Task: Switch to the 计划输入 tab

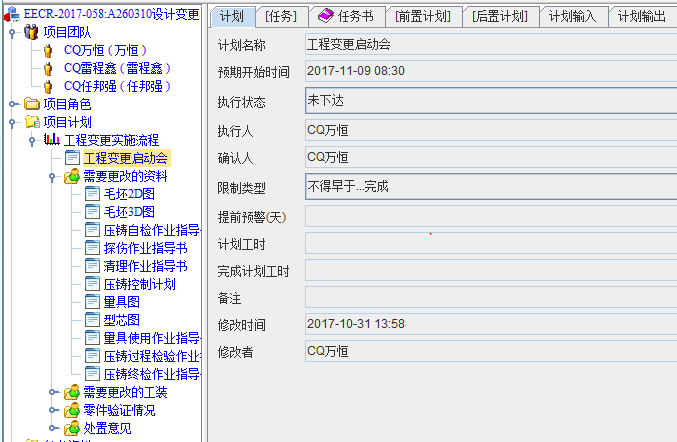Action: coord(573,16)
